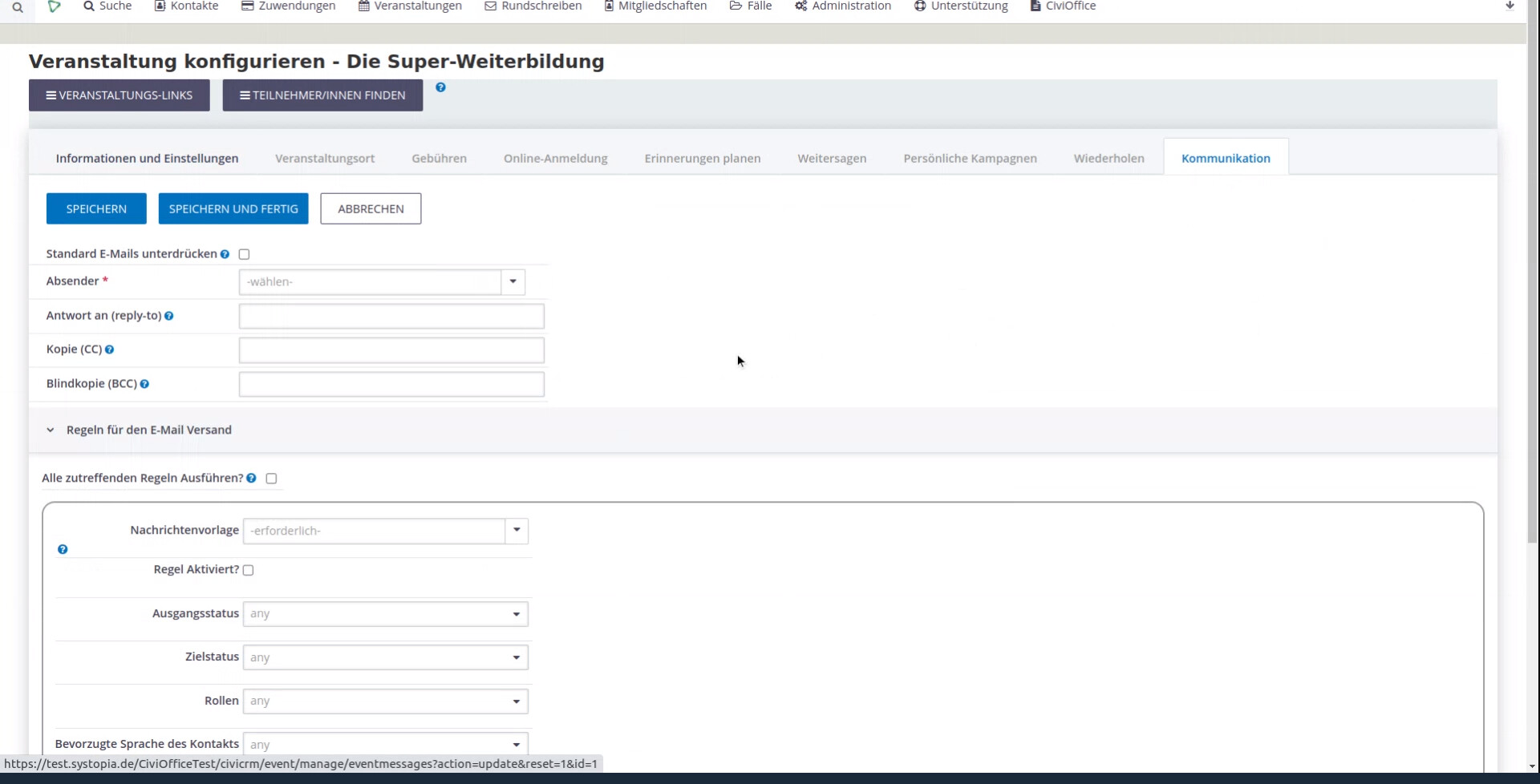Open the Fälle menu

click(751, 6)
